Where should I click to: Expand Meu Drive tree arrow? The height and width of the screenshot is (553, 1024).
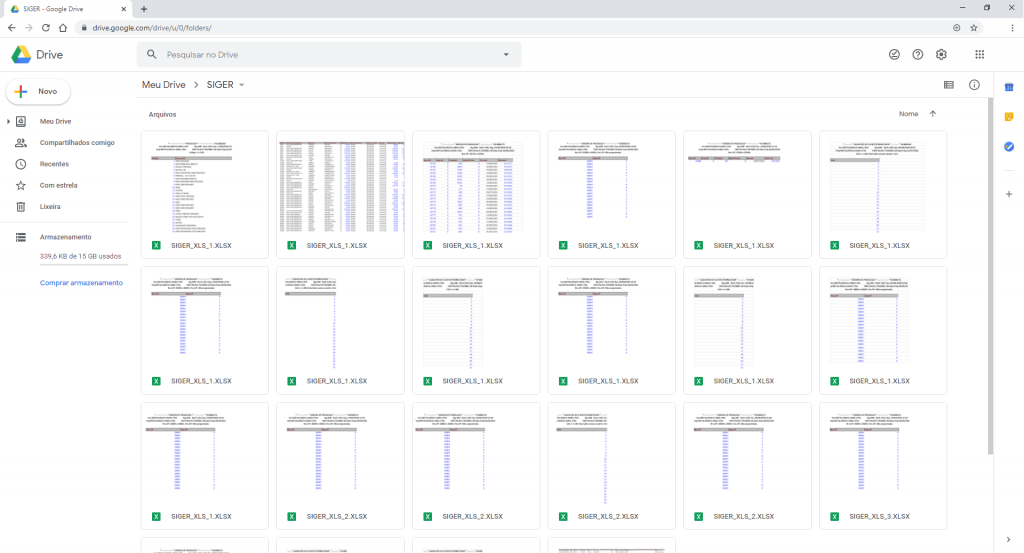tap(9, 121)
